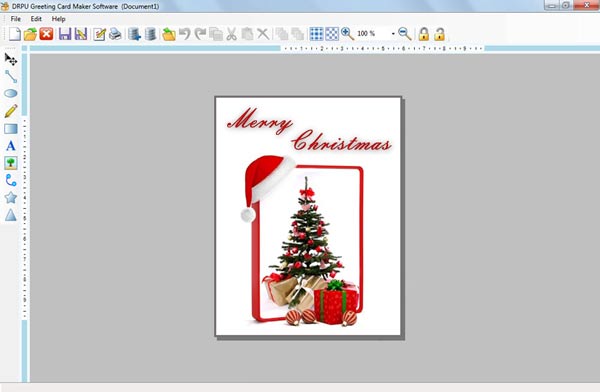Click the save floppy disk icon
Viewport: 600px width, 392px height.
coord(65,34)
